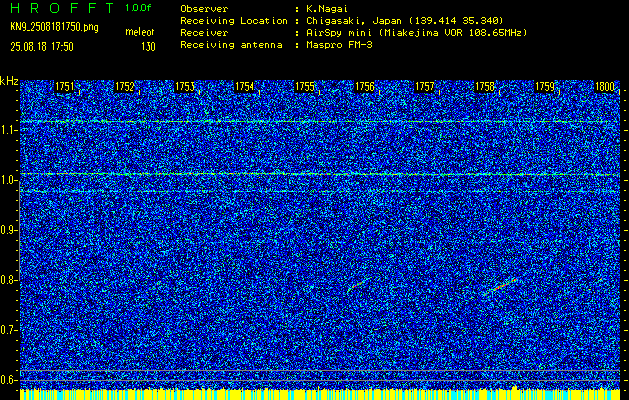Click the 1800 time marker
The image size is (629, 400).
(x=605, y=87)
